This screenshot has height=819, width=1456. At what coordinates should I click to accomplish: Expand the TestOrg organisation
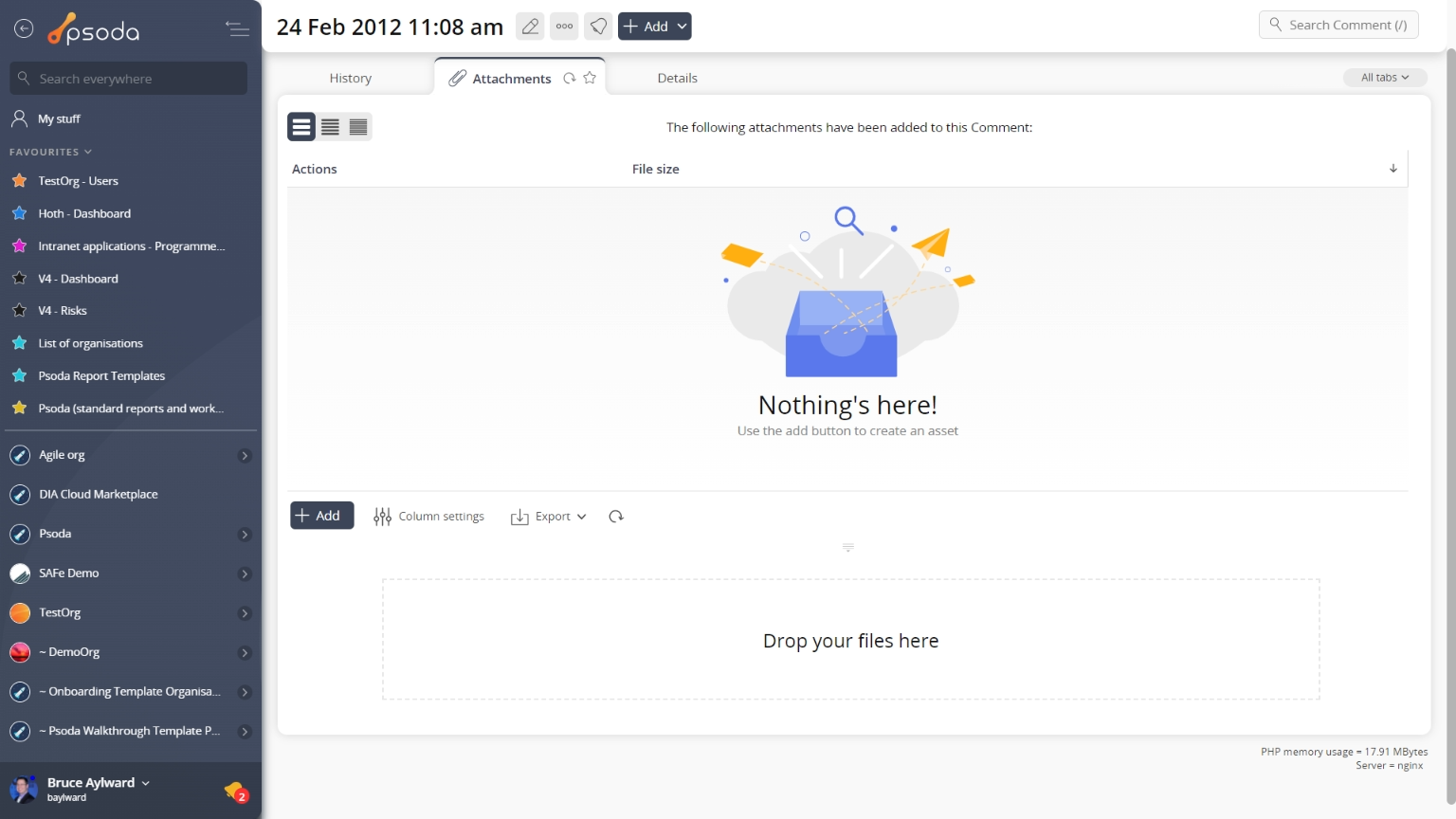point(245,613)
